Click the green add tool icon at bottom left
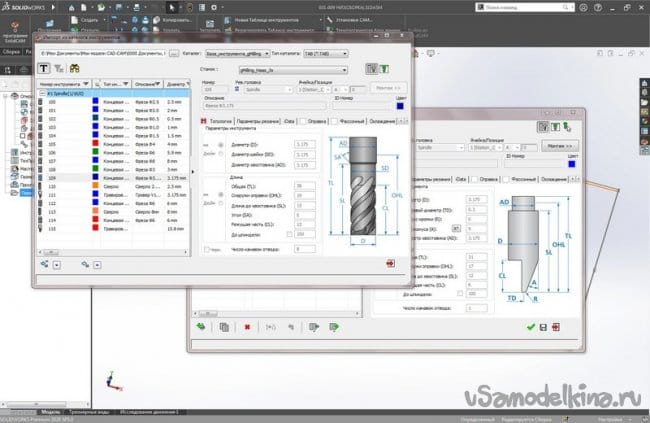The height and width of the screenshot is (423, 650). coord(201,326)
